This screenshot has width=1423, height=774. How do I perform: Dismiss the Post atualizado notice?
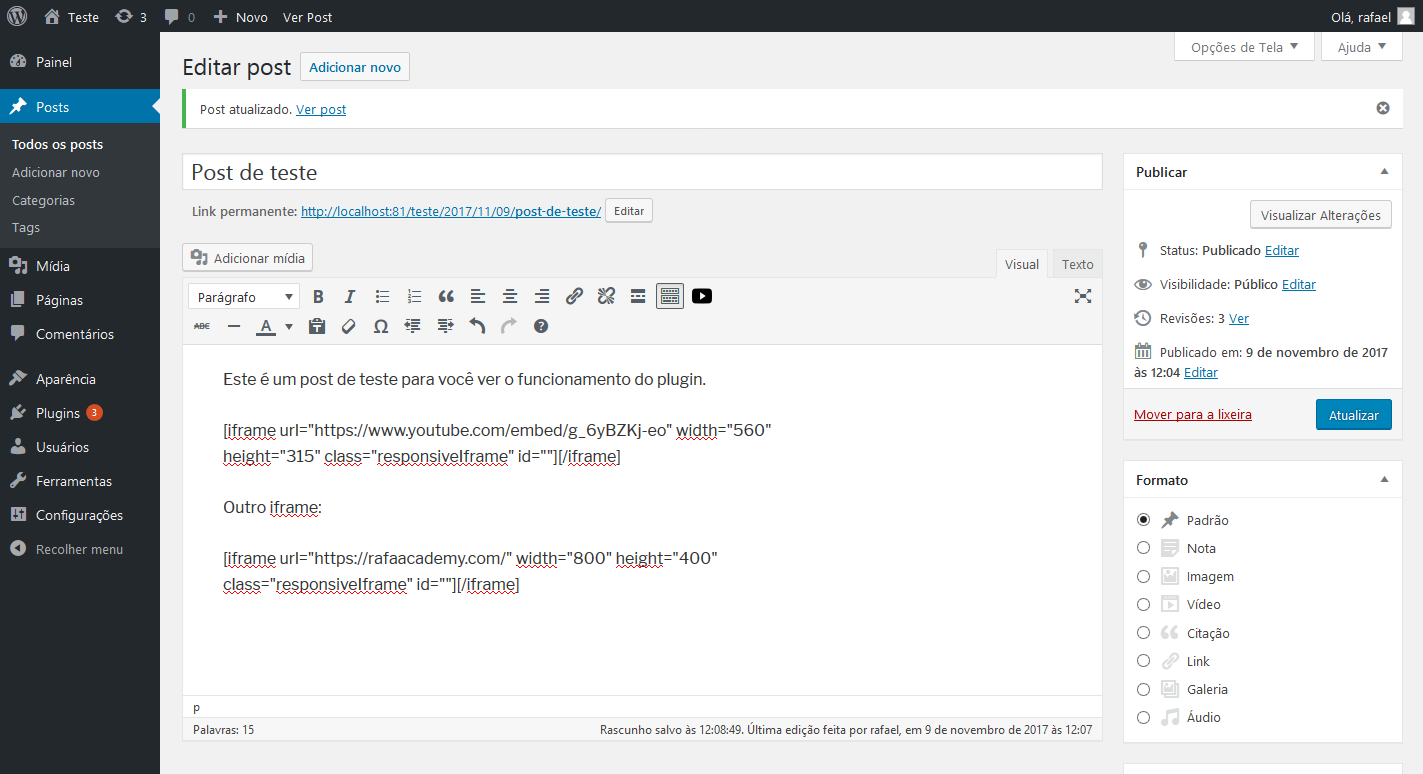(1383, 108)
